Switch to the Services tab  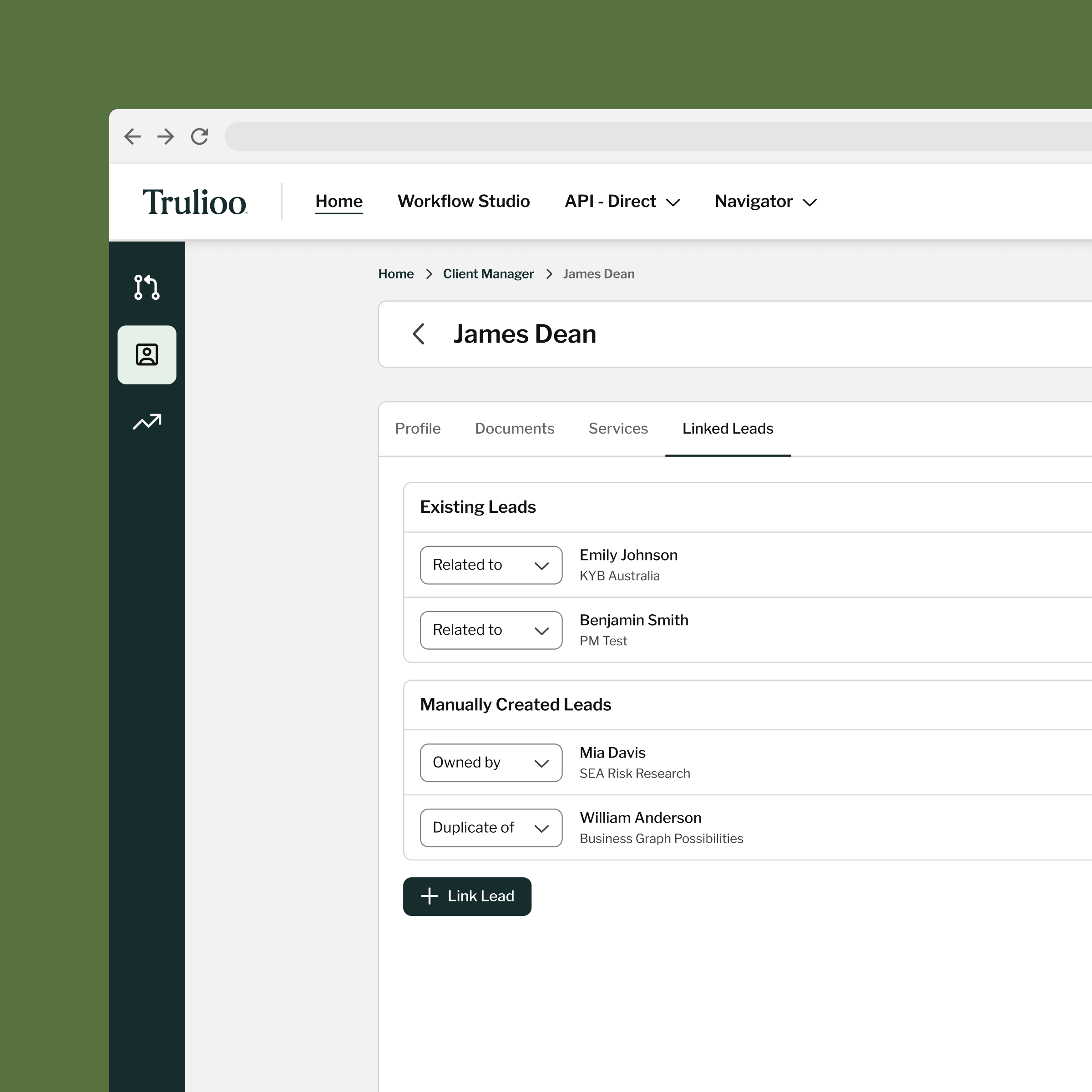618,429
